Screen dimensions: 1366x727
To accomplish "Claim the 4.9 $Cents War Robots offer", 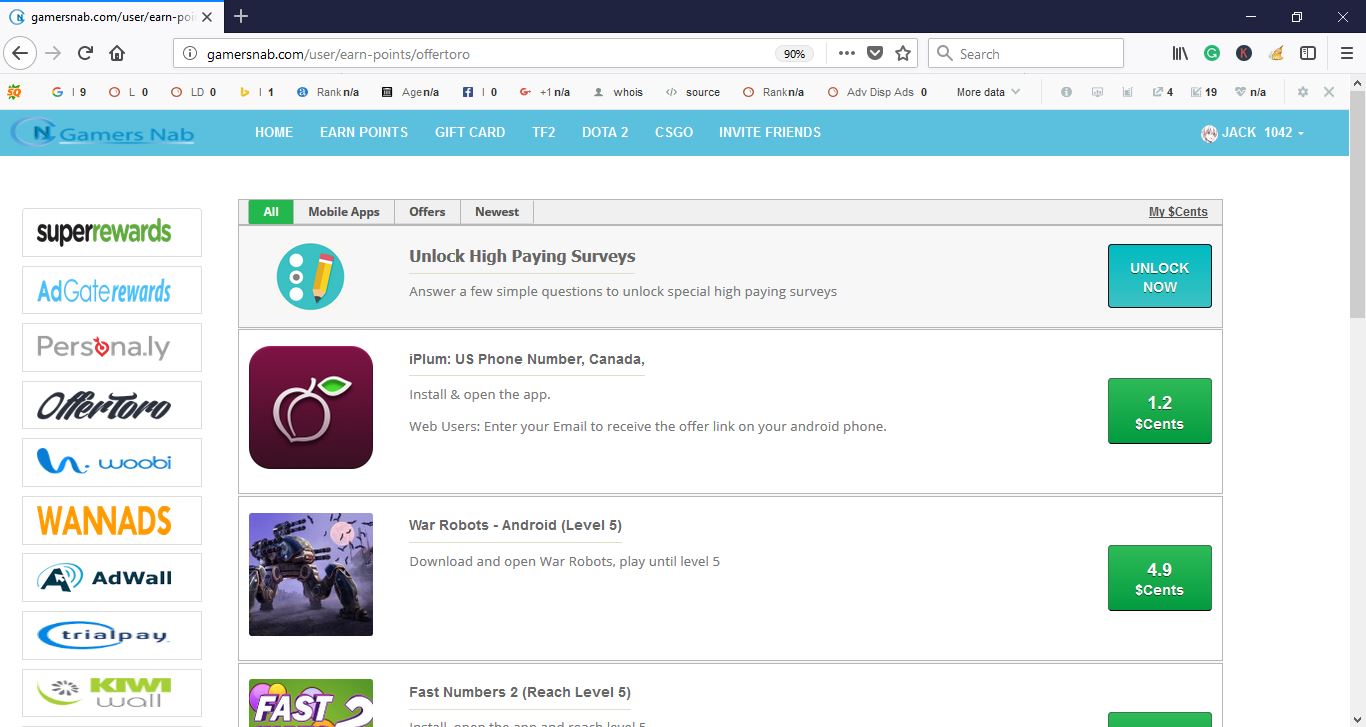I will (x=1160, y=578).
